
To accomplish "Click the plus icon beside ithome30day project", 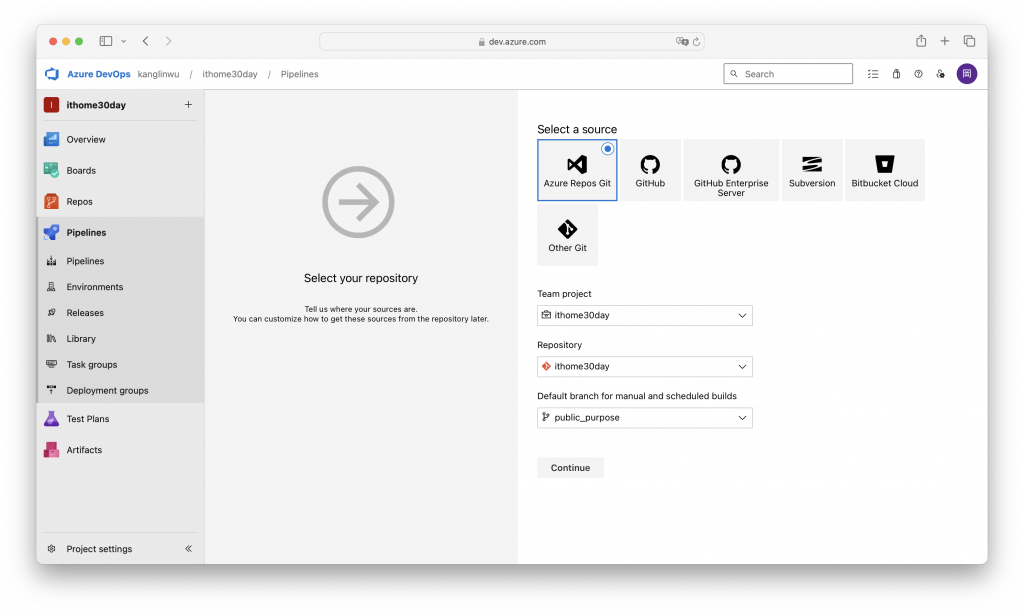I will point(188,105).
